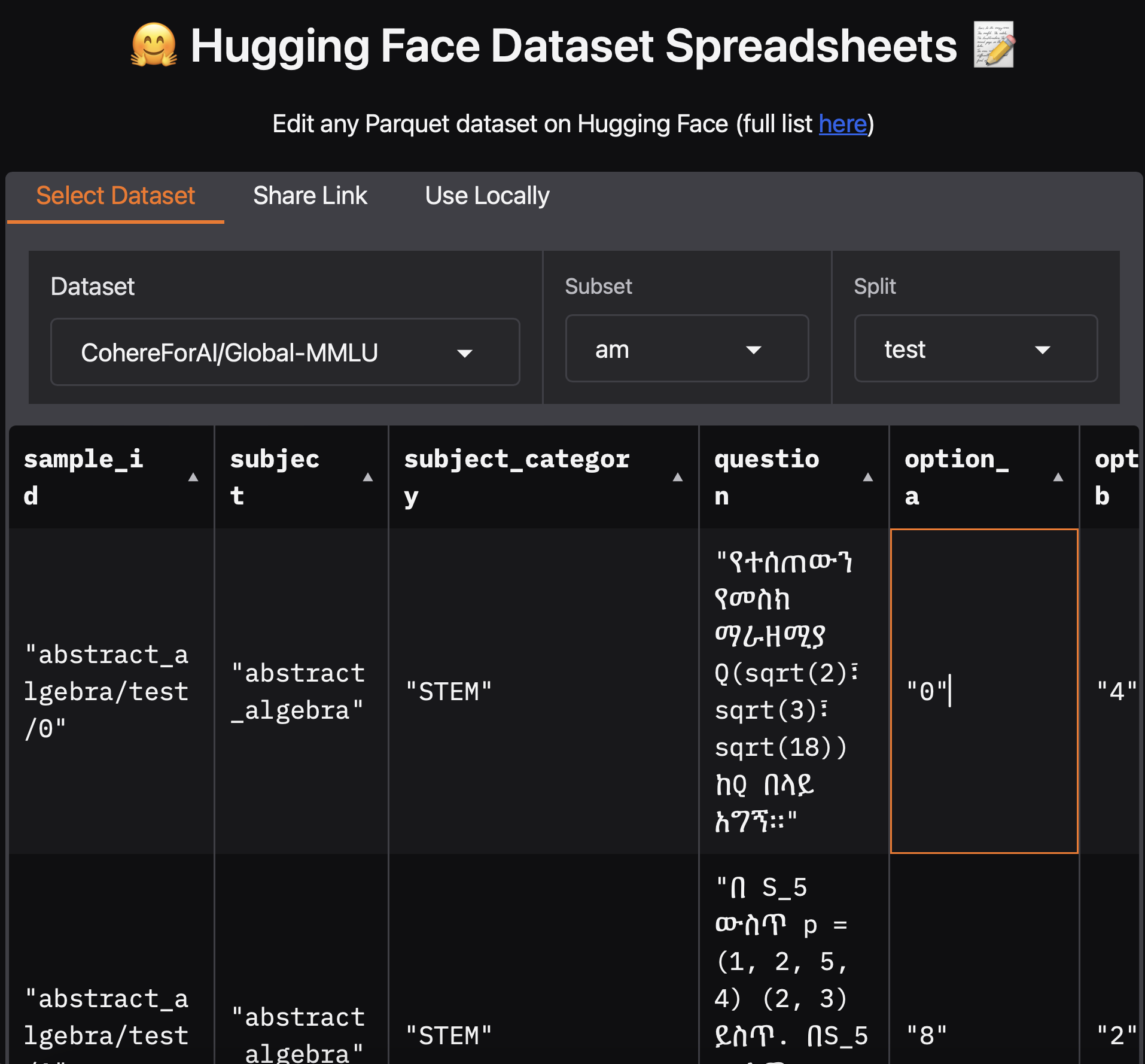Open the Use Locally tab
This screenshot has width=1145, height=1064.
coord(487,196)
